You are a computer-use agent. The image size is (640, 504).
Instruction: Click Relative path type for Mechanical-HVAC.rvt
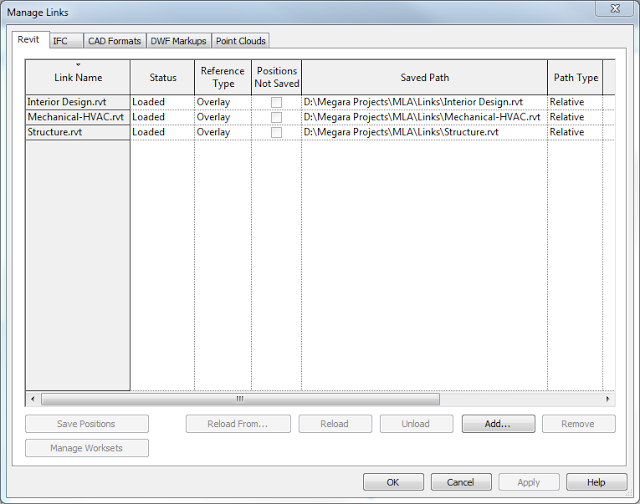tap(575, 117)
